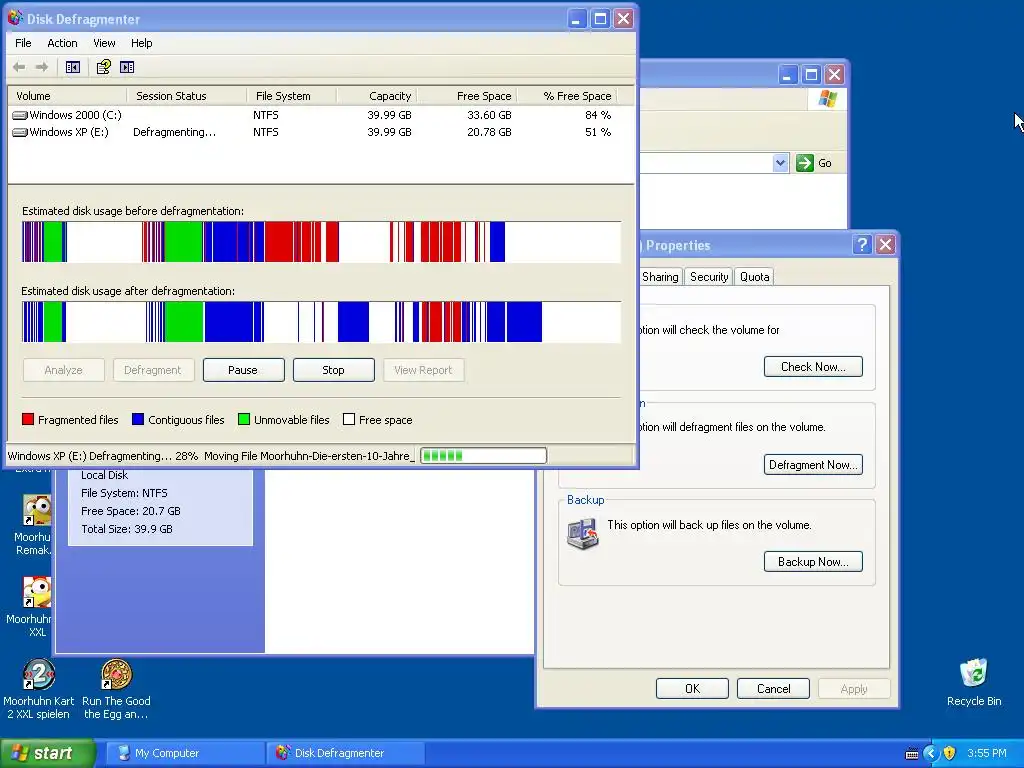Expand hidden tray icons arrow
Image resolution: width=1024 pixels, height=768 pixels.
tap(930, 753)
